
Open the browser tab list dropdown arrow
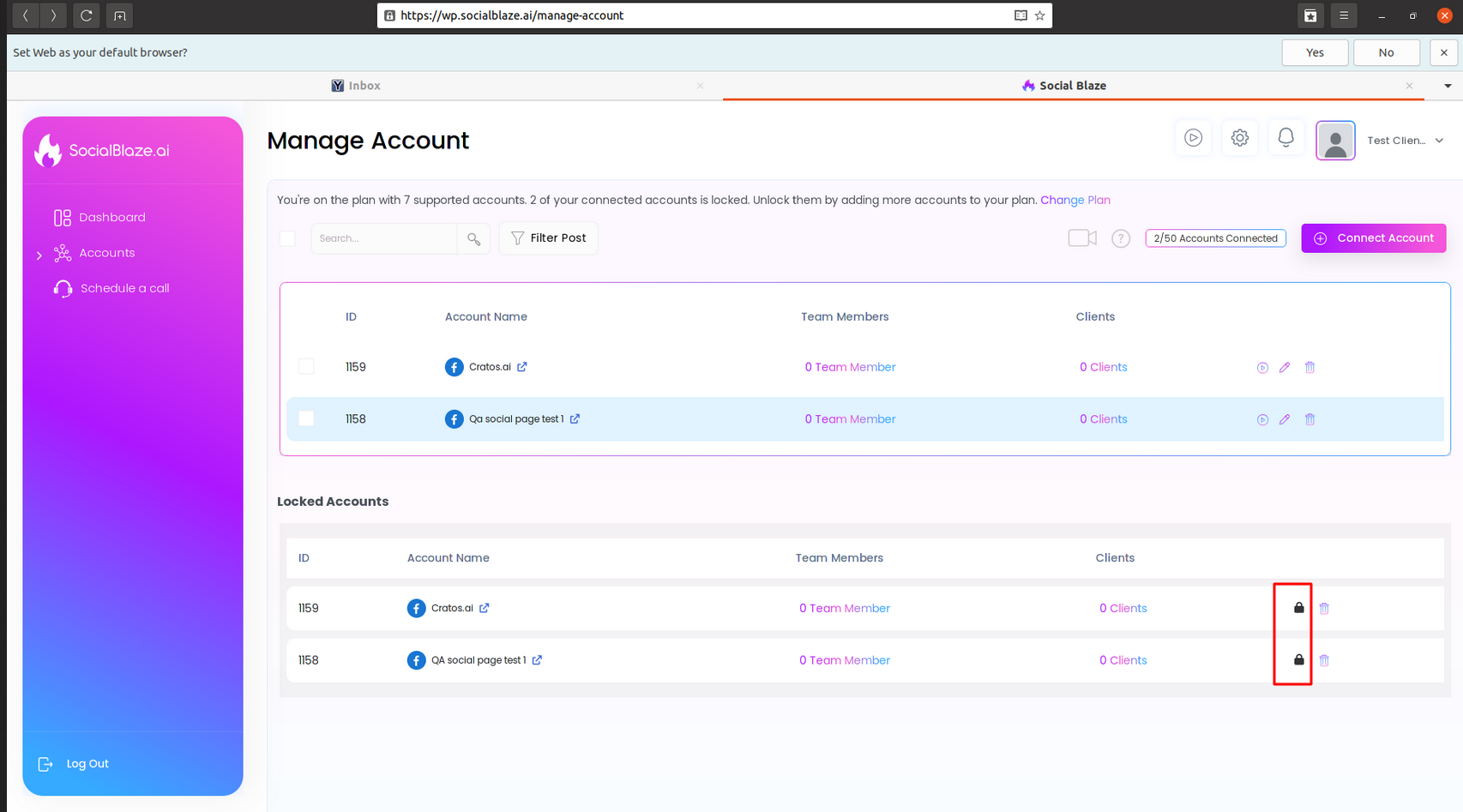click(1448, 86)
